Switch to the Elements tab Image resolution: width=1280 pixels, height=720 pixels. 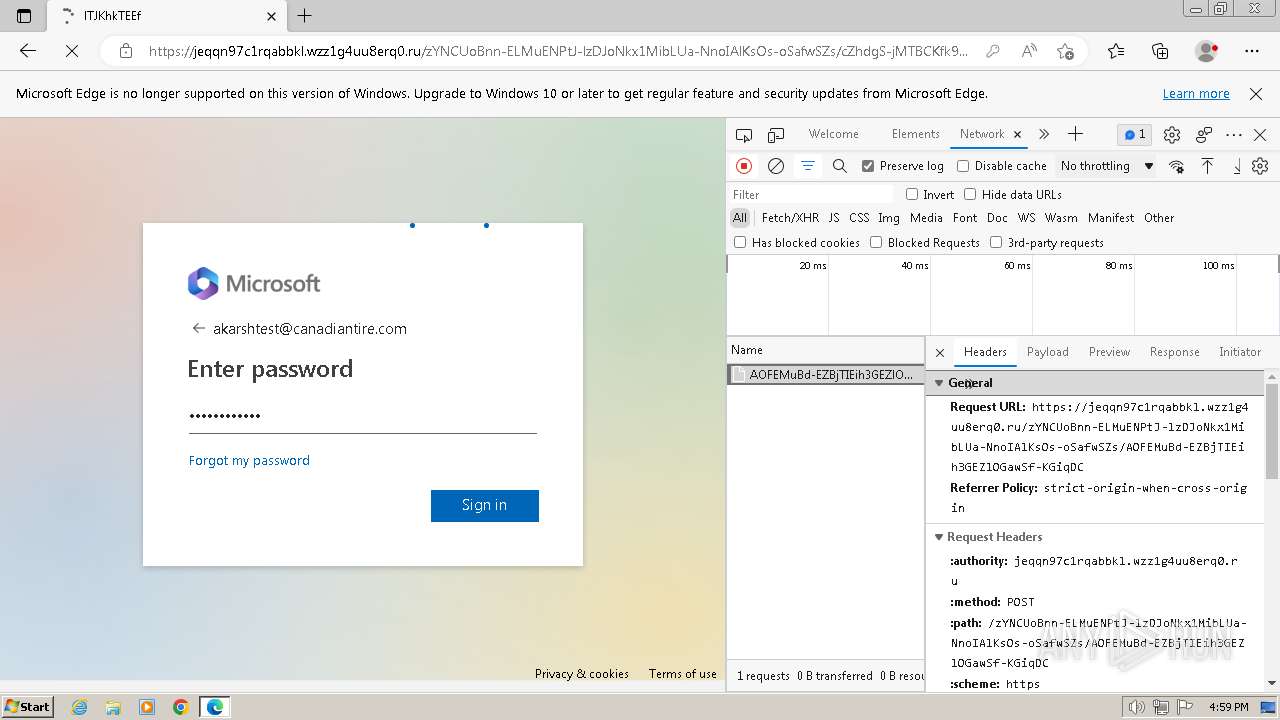(915, 134)
